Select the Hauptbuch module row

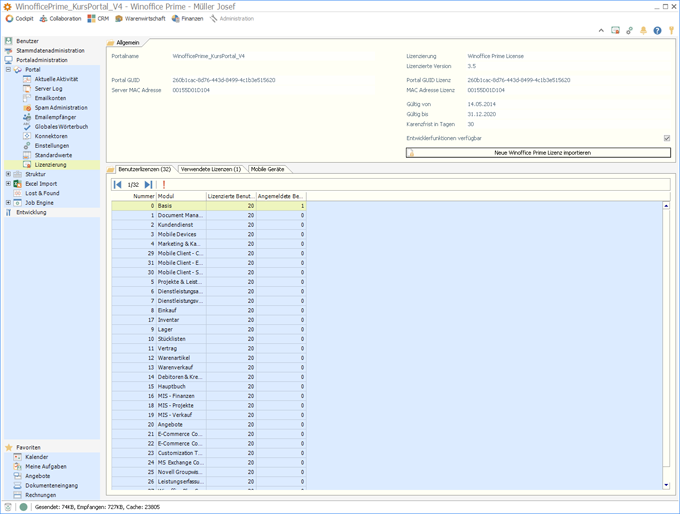click(x=209, y=386)
